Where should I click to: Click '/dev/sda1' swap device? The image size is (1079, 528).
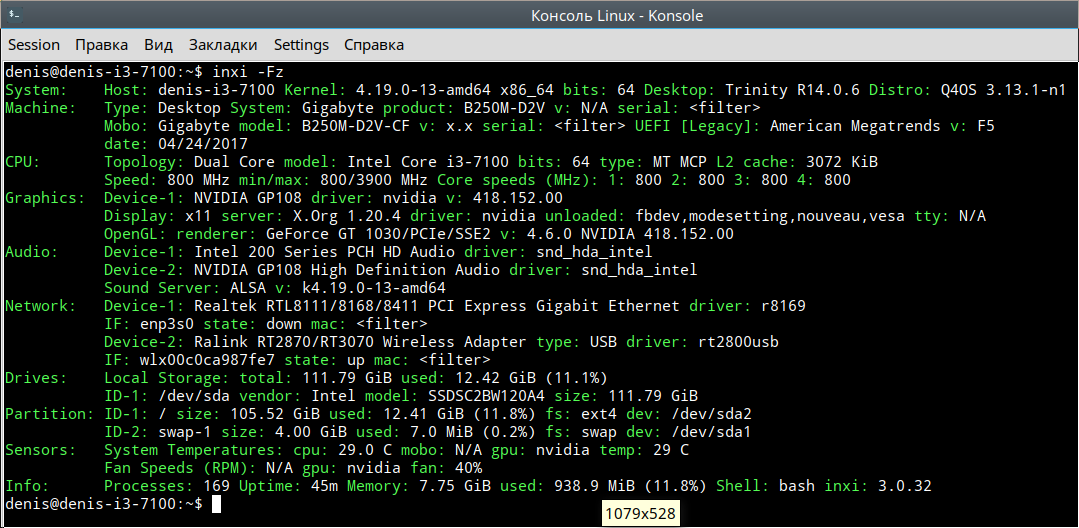point(710,432)
